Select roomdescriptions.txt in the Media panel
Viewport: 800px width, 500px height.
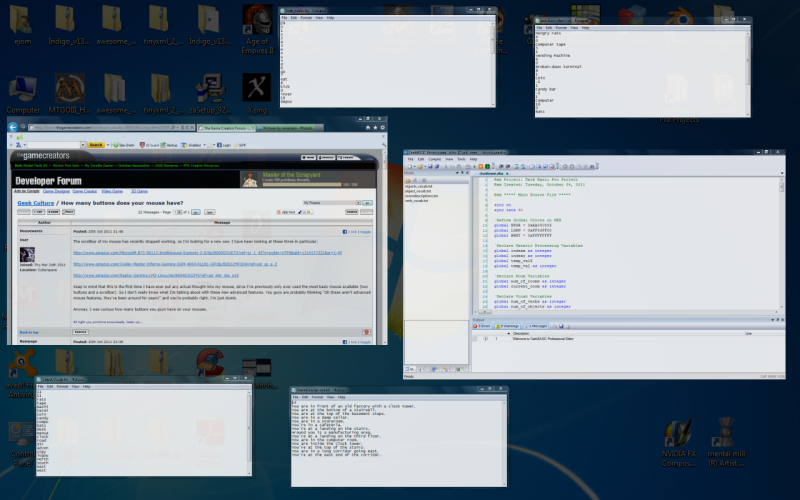(421, 196)
